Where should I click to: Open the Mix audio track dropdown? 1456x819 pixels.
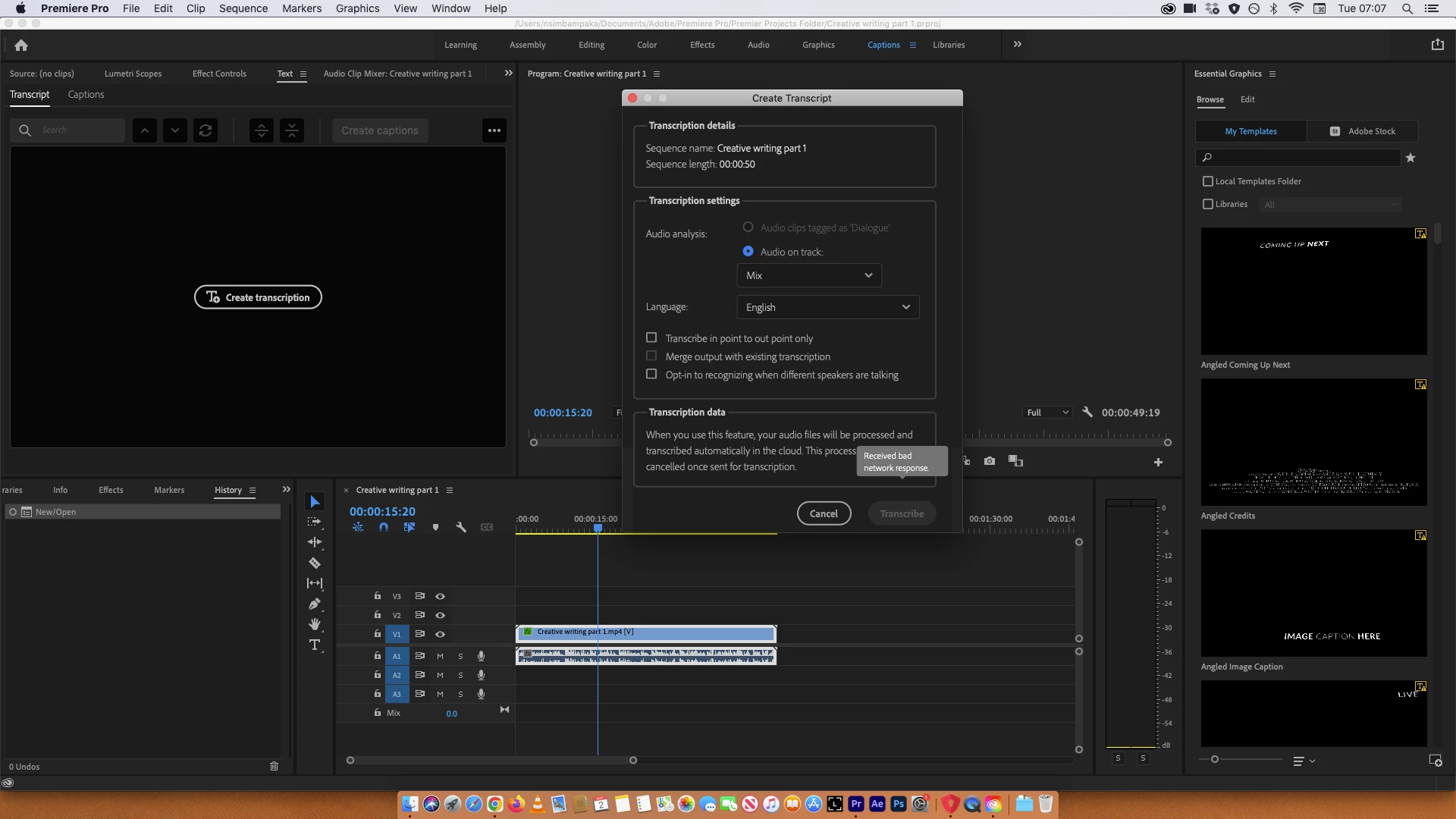pyautogui.click(x=809, y=275)
